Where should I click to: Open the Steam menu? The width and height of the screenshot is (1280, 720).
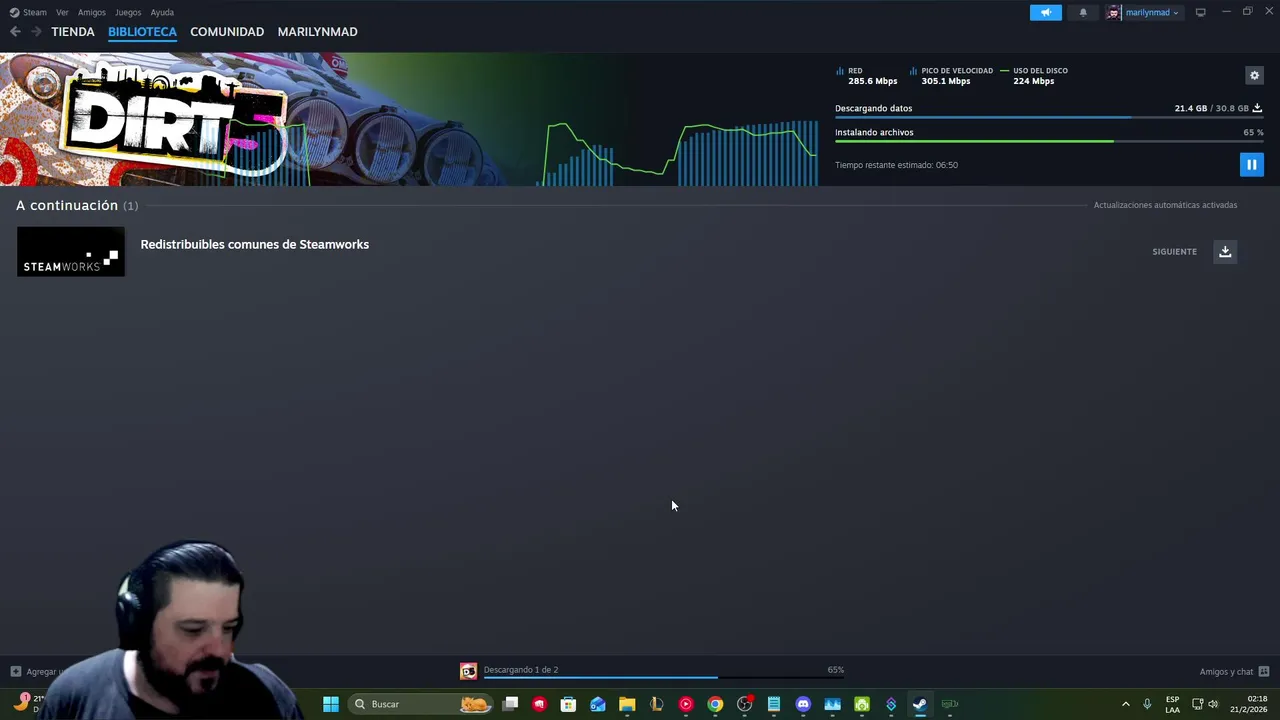click(x=28, y=12)
